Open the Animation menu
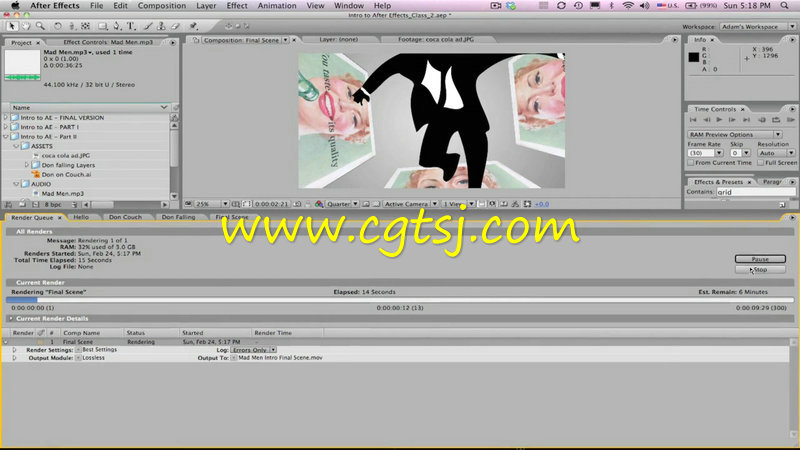Image resolution: width=800 pixels, height=450 pixels. coord(277,6)
